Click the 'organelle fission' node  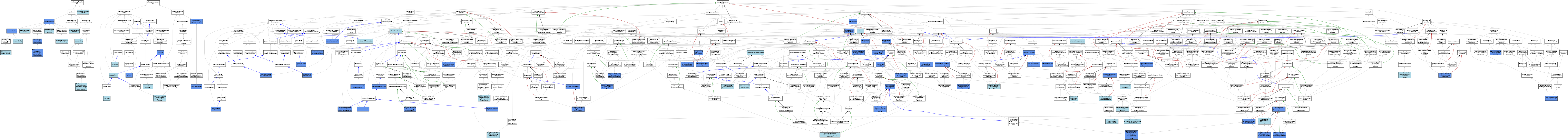point(682,53)
